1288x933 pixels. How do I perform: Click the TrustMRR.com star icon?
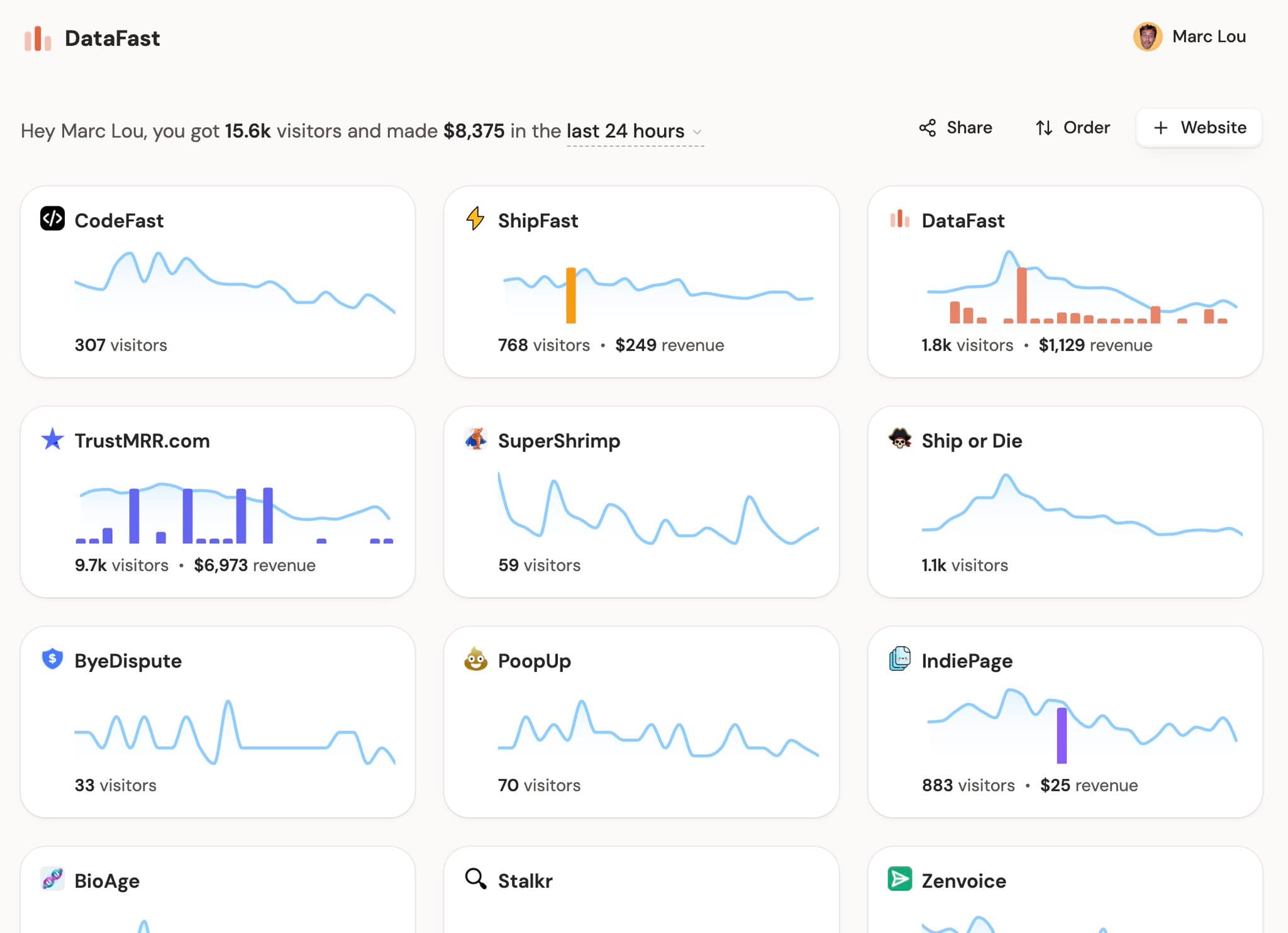pos(52,439)
